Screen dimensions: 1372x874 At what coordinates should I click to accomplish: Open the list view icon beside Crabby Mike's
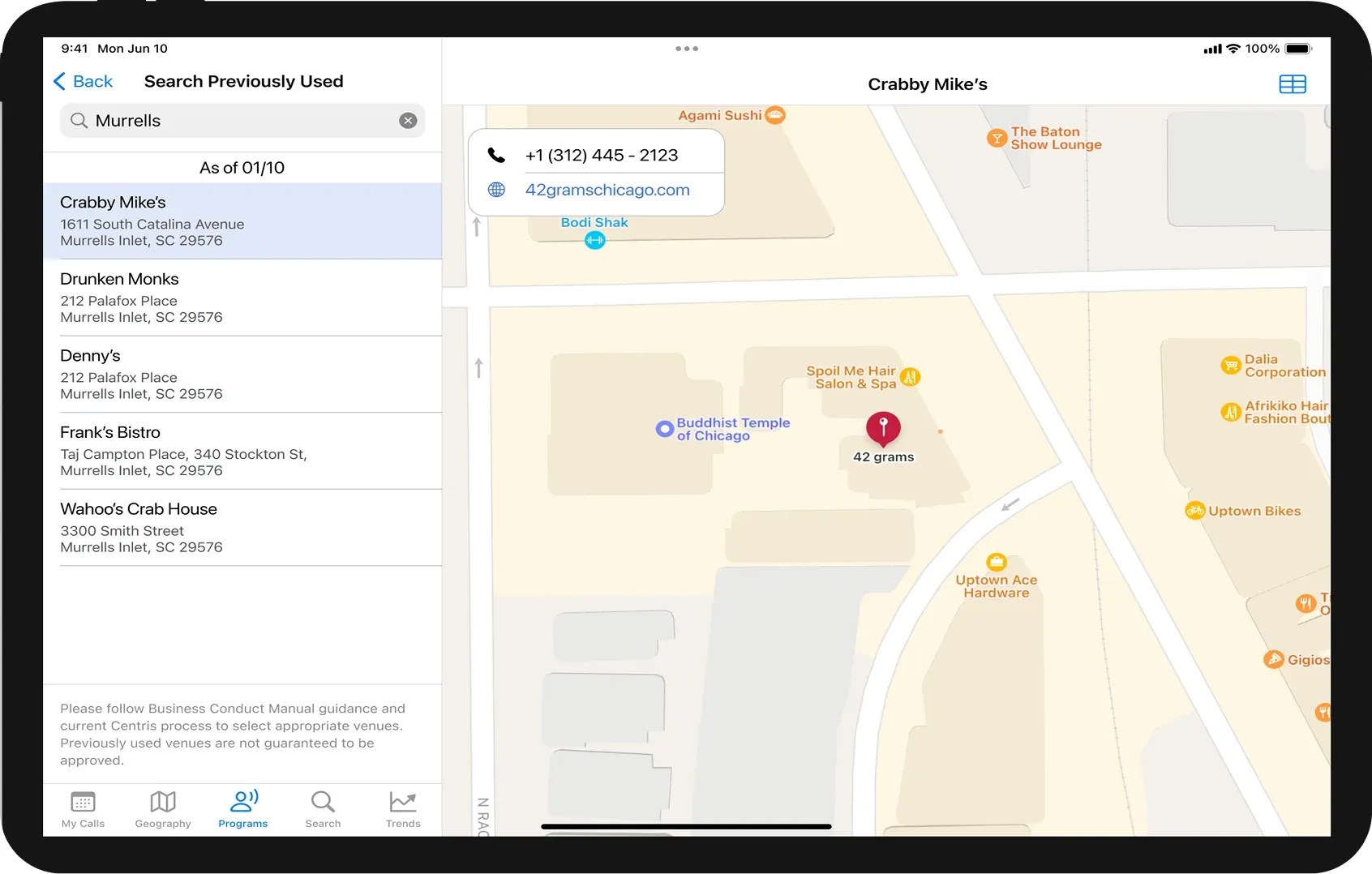coord(1293,84)
